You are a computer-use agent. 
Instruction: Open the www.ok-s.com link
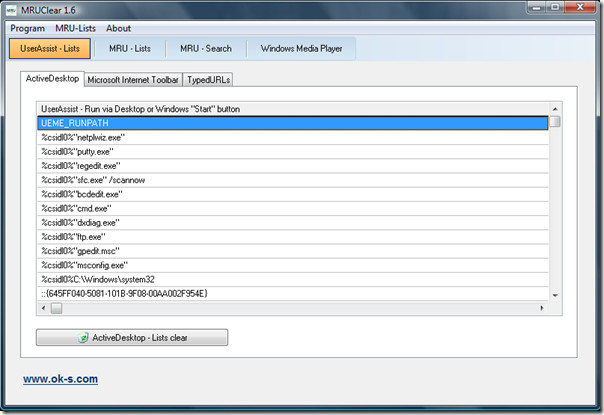[60, 379]
